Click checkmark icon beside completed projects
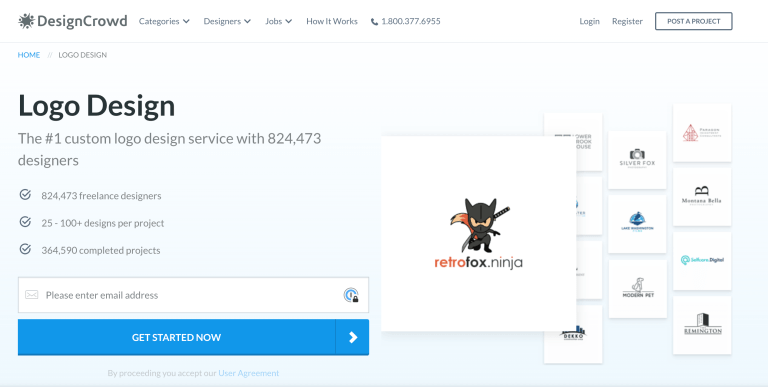The image size is (768, 387). coord(25,250)
